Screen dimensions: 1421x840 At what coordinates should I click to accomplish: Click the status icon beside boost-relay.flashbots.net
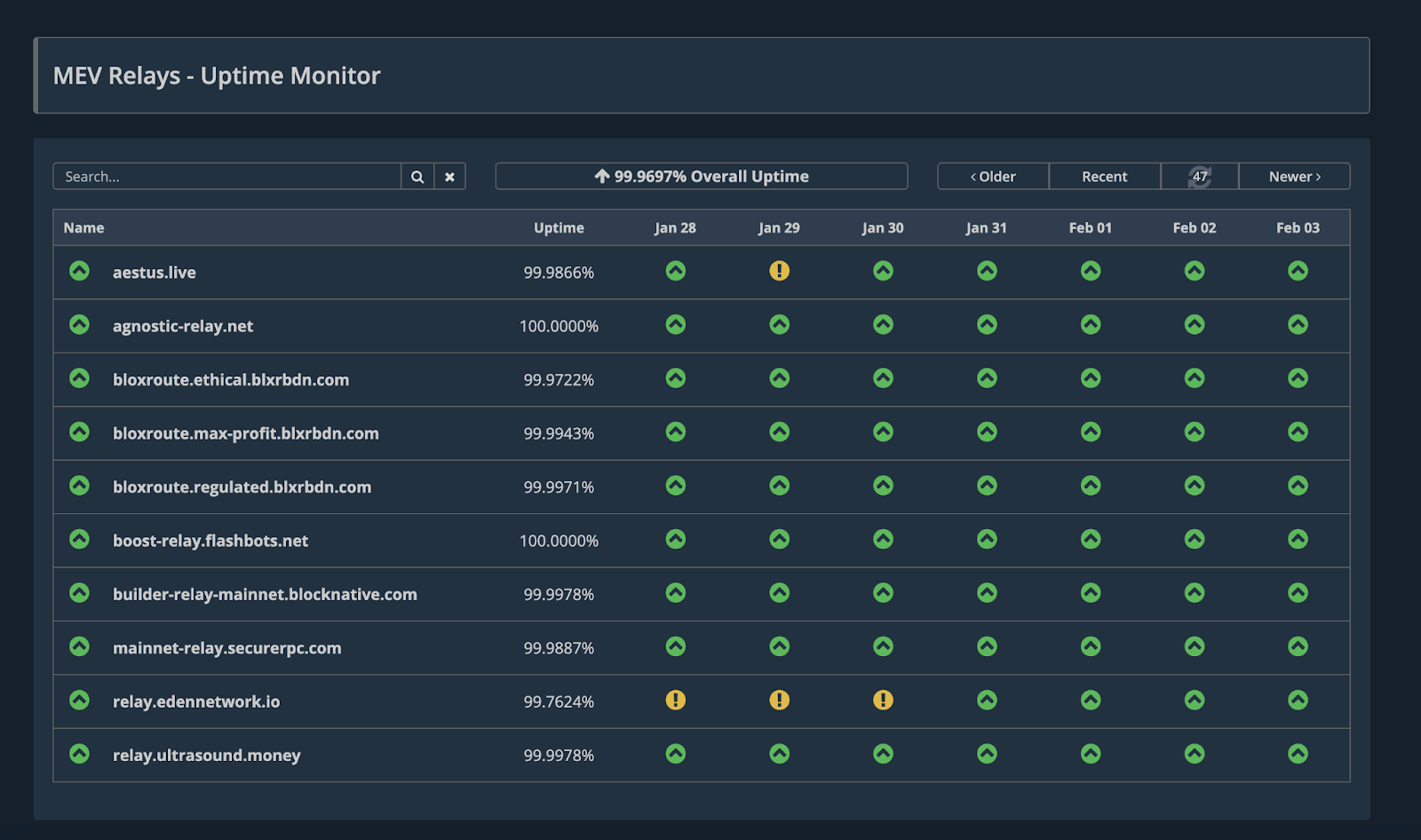pos(79,540)
